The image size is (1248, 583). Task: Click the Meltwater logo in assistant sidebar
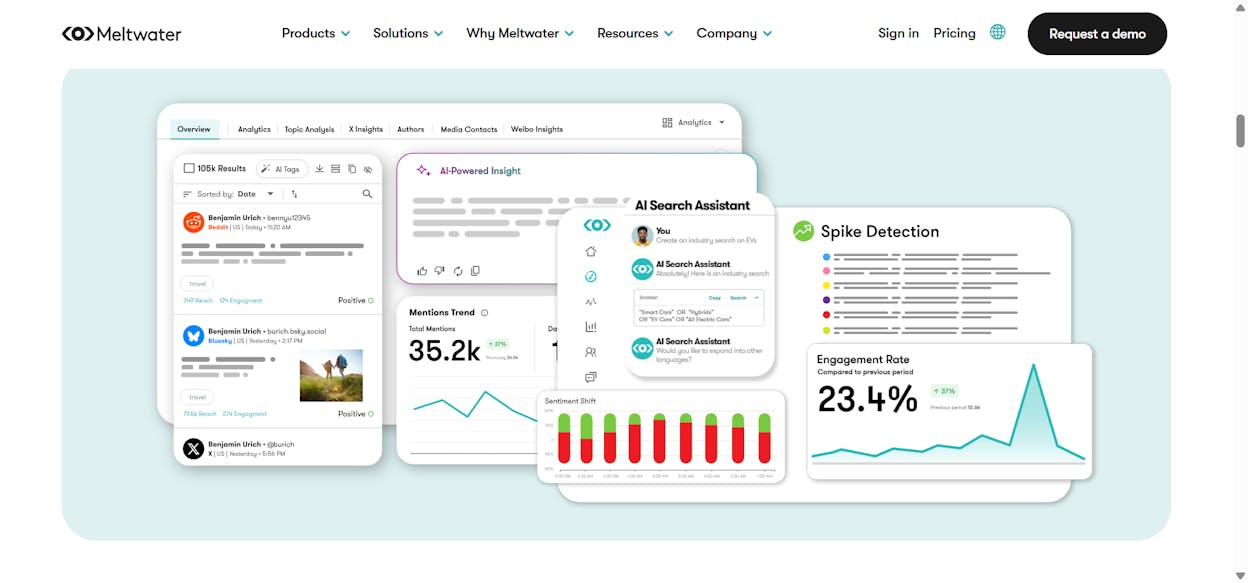(x=597, y=225)
